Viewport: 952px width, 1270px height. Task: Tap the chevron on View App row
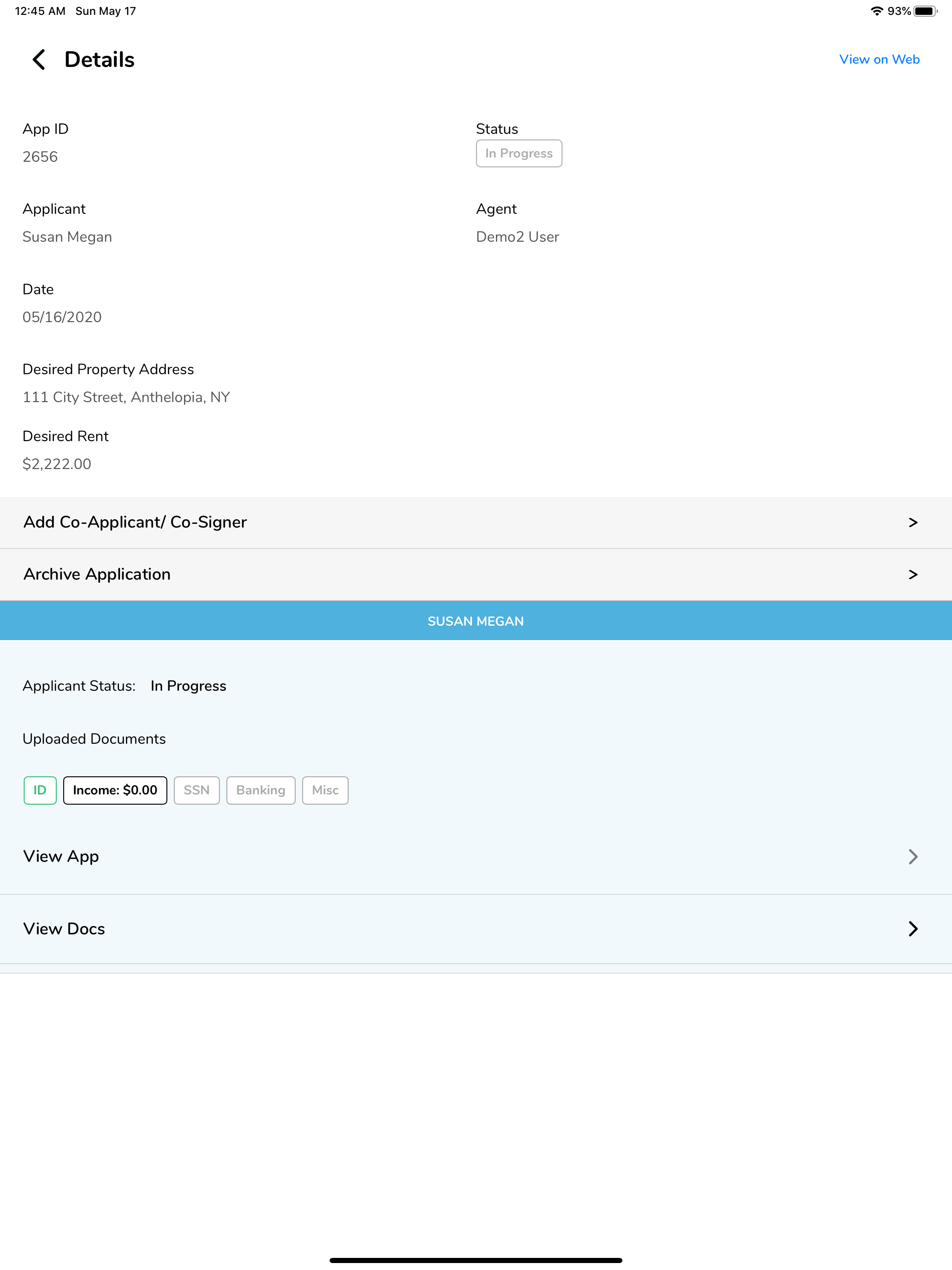[x=913, y=856]
